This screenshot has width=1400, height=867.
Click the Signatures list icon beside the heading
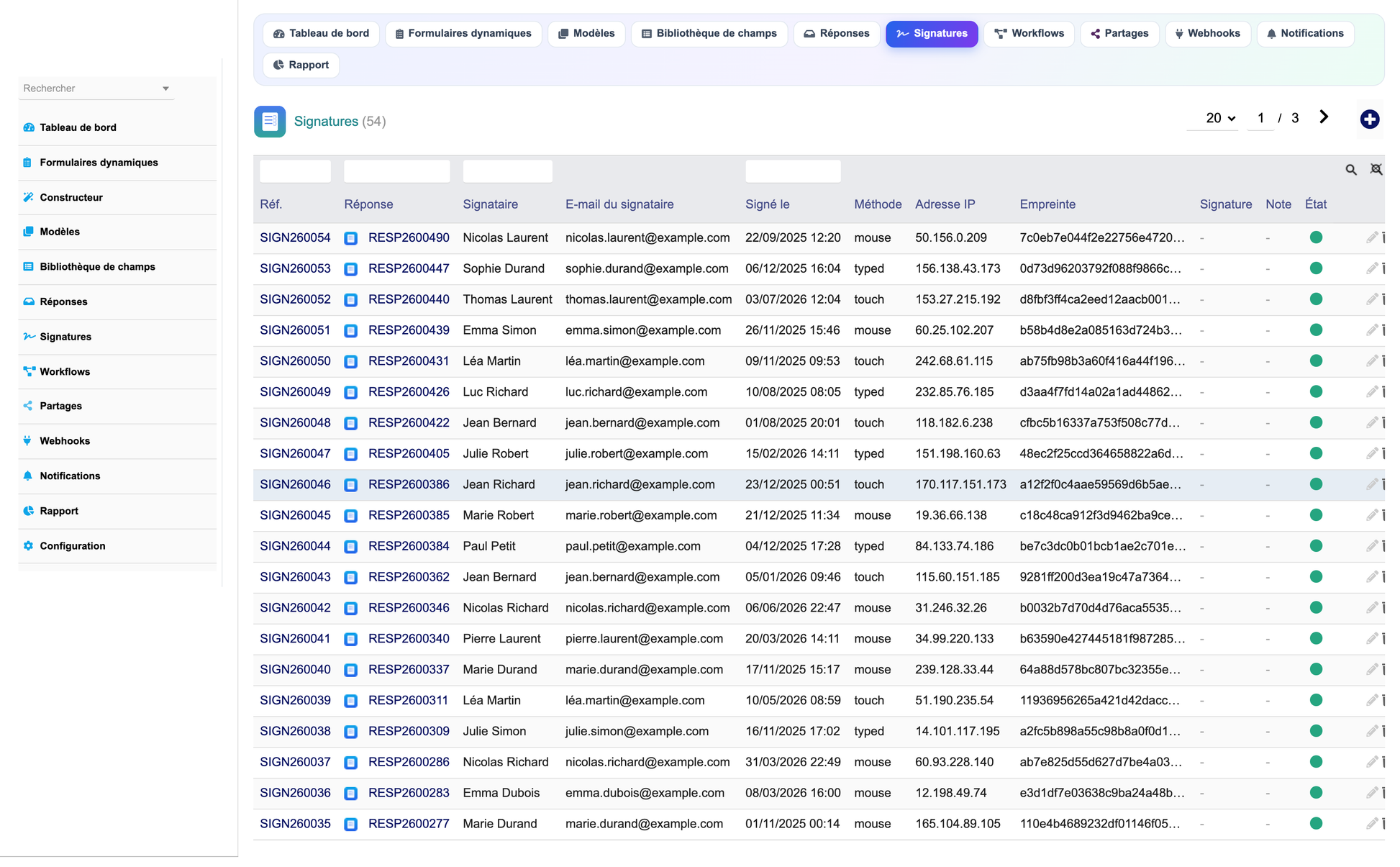[x=270, y=122]
